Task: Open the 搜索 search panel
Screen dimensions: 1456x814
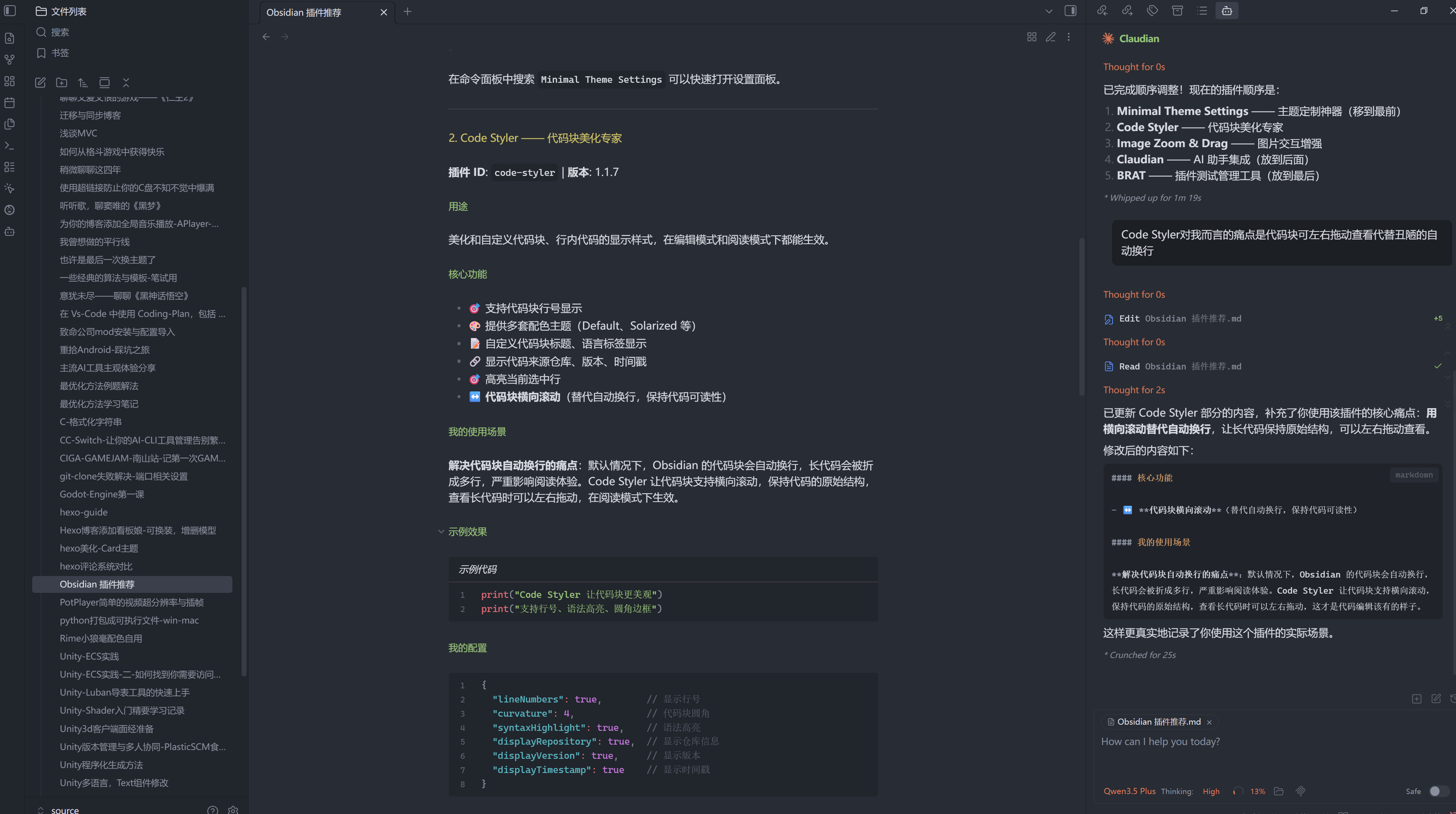Action: pos(59,32)
